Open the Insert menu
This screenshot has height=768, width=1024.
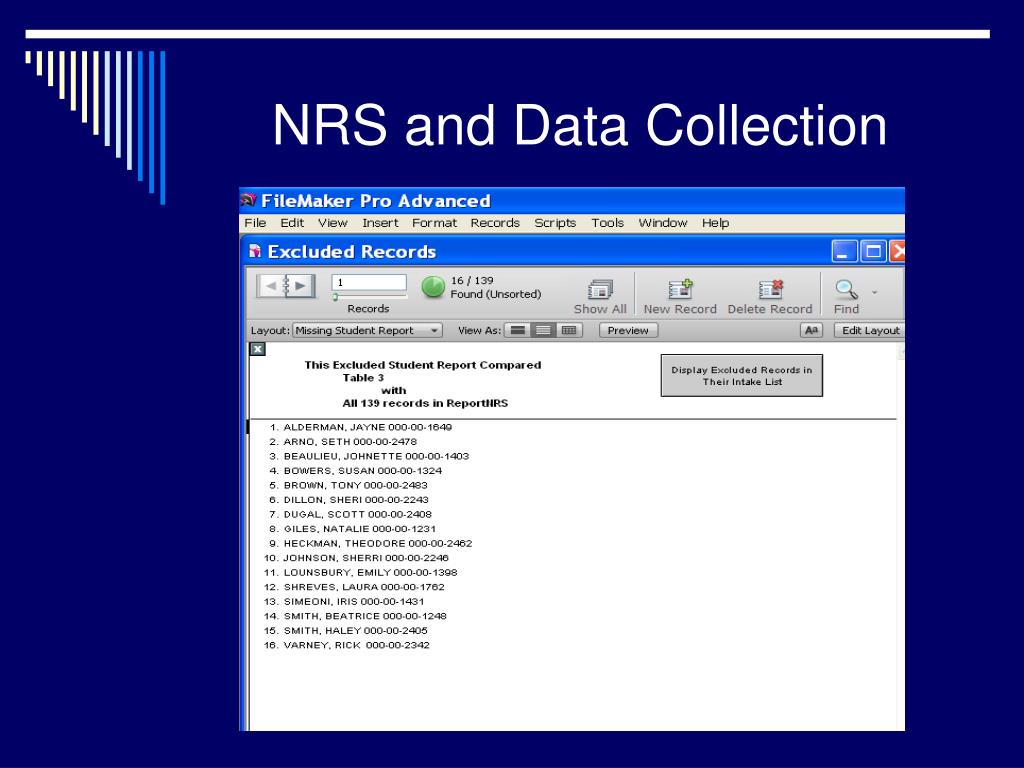(380, 223)
